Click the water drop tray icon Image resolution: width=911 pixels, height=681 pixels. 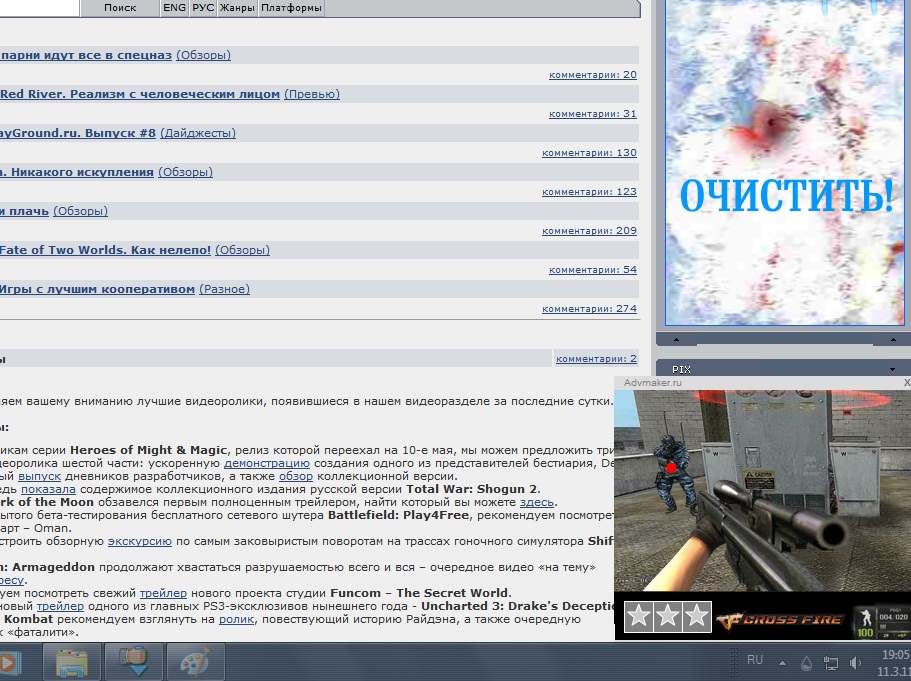tap(807, 662)
